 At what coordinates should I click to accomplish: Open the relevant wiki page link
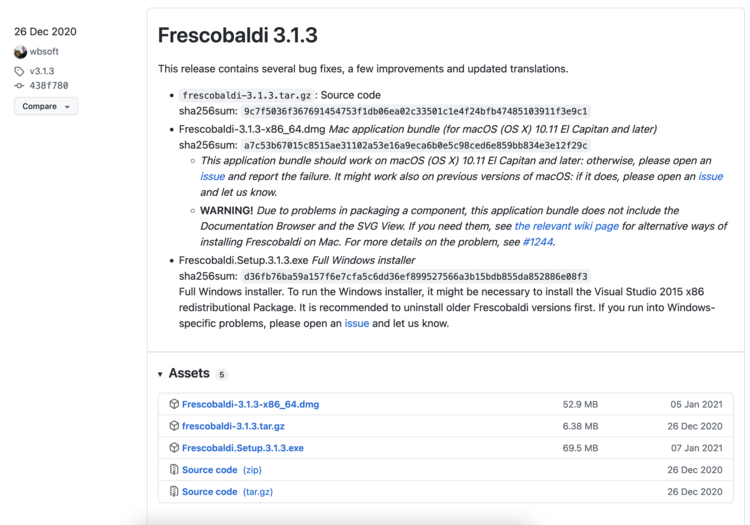(566, 227)
